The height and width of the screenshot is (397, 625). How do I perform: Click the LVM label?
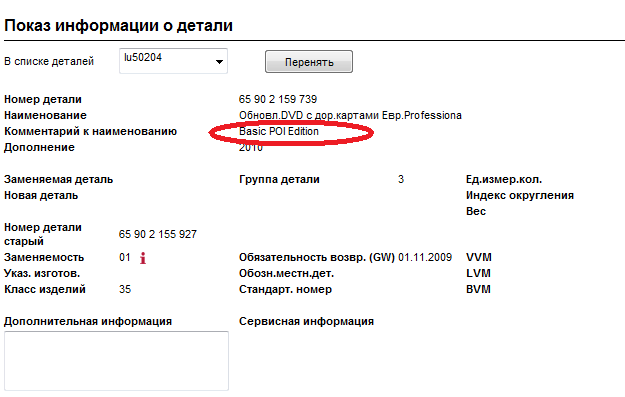point(478,273)
